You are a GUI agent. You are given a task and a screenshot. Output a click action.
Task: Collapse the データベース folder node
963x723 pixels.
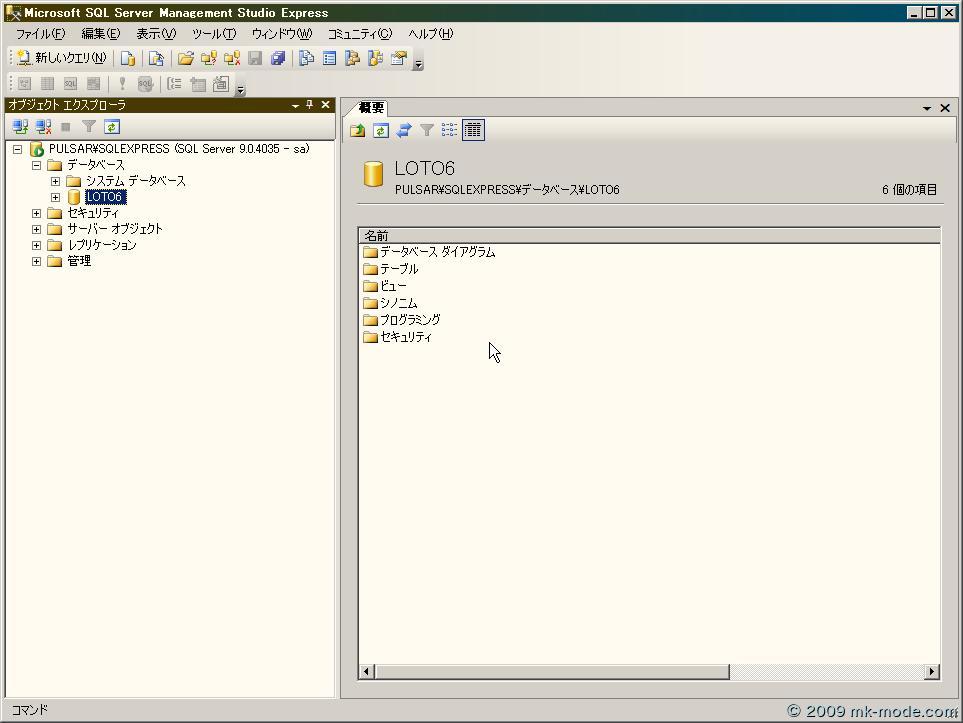tap(37, 165)
